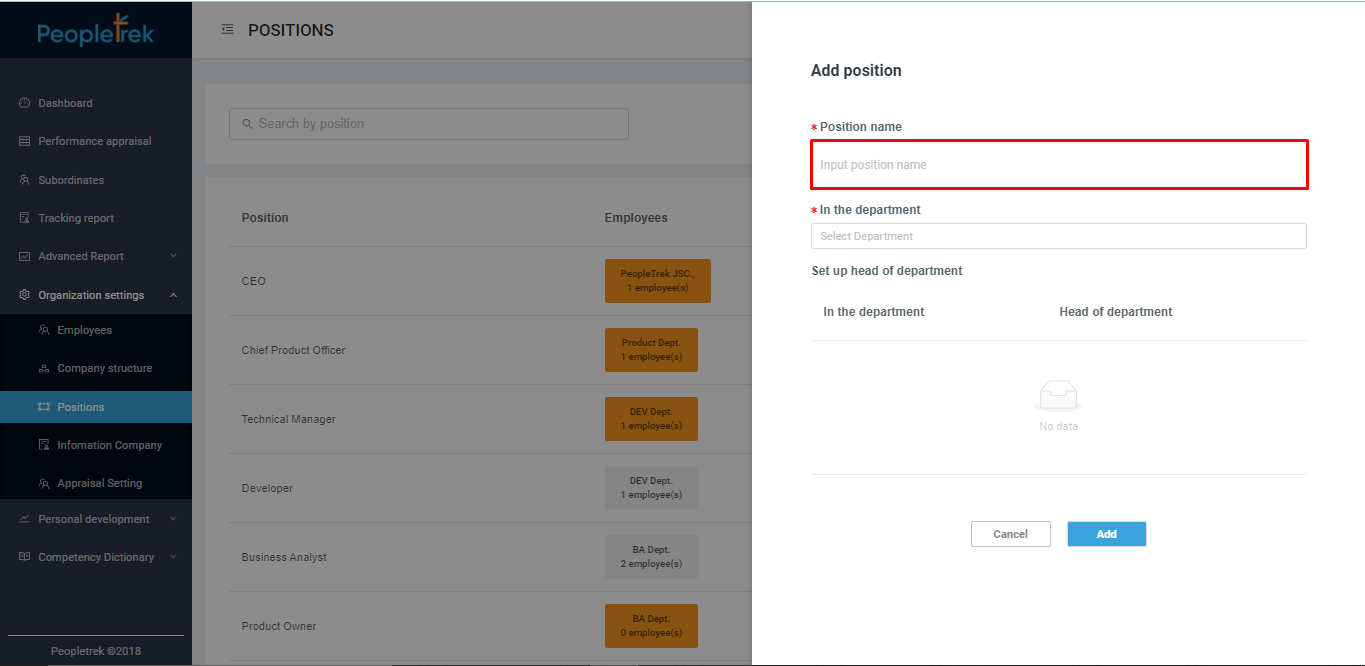The height and width of the screenshot is (666, 1365).
Task: Open the Select Department dropdown
Action: tap(1058, 236)
